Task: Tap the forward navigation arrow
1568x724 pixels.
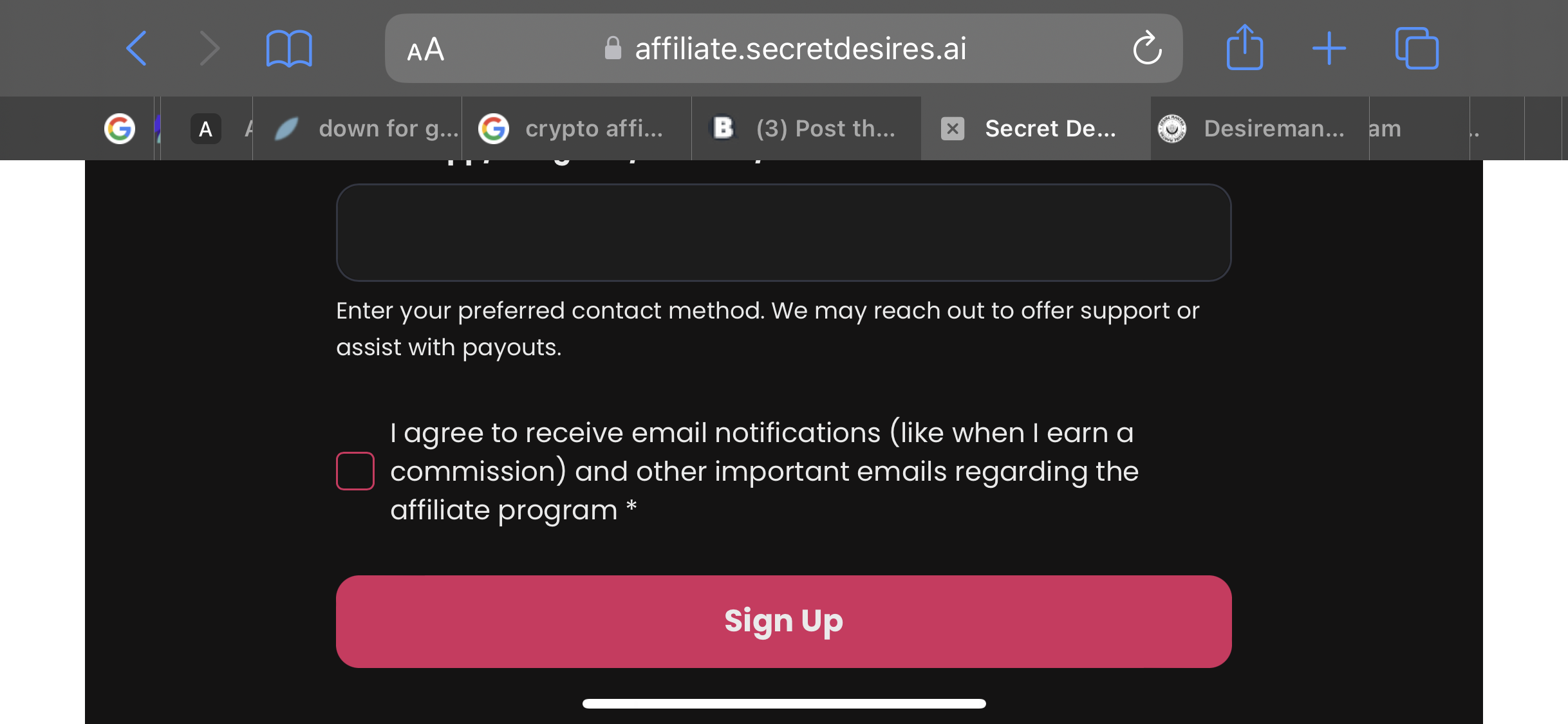Action: coord(210,48)
